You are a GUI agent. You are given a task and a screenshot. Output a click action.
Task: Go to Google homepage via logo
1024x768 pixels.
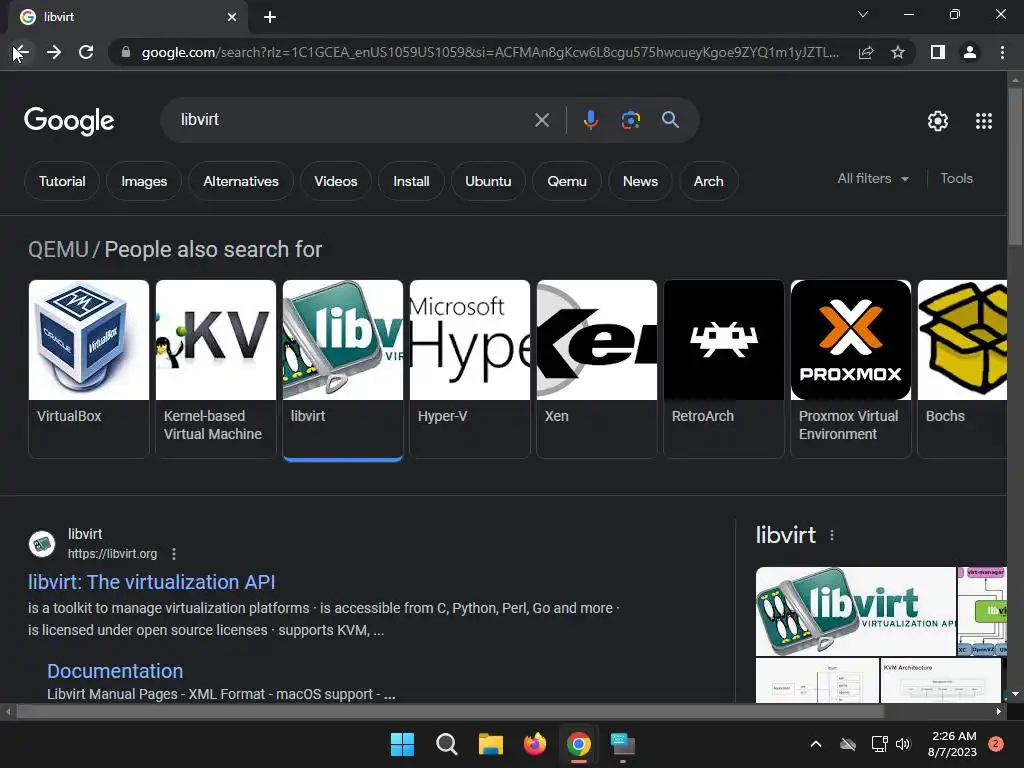click(x=69, y=121)
